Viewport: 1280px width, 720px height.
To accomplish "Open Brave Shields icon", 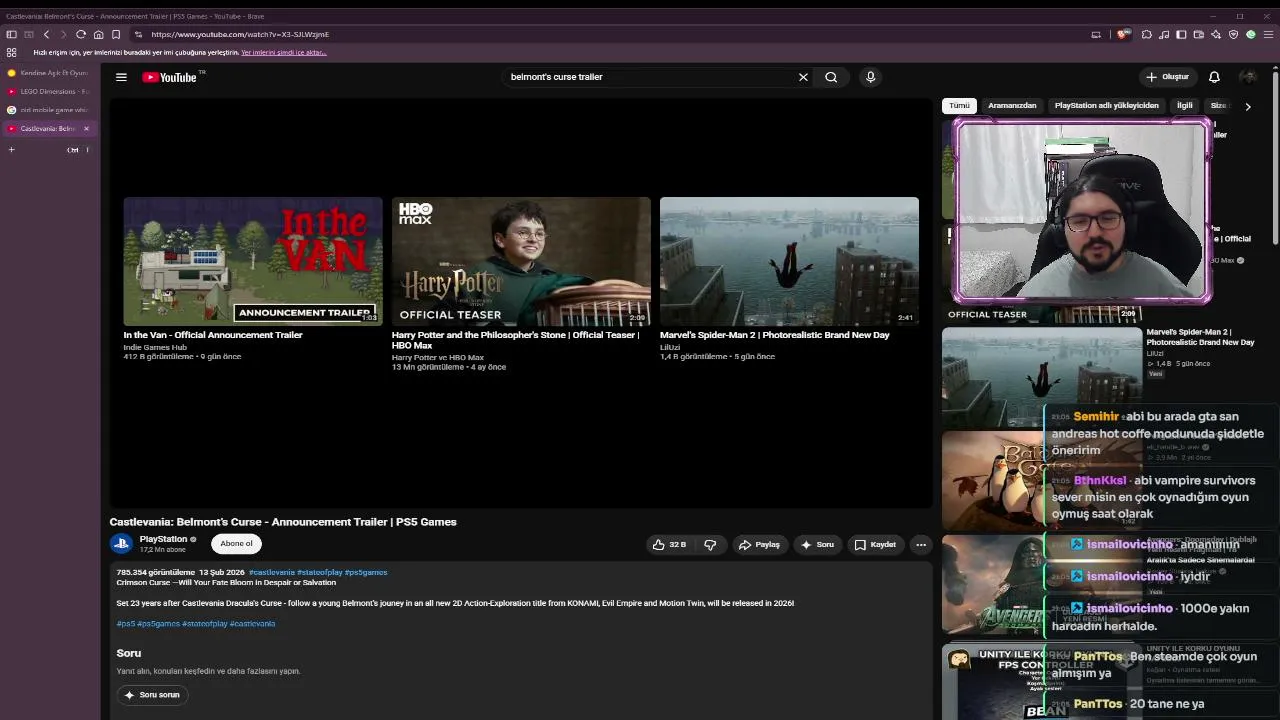I will [x=1124, y=34].
